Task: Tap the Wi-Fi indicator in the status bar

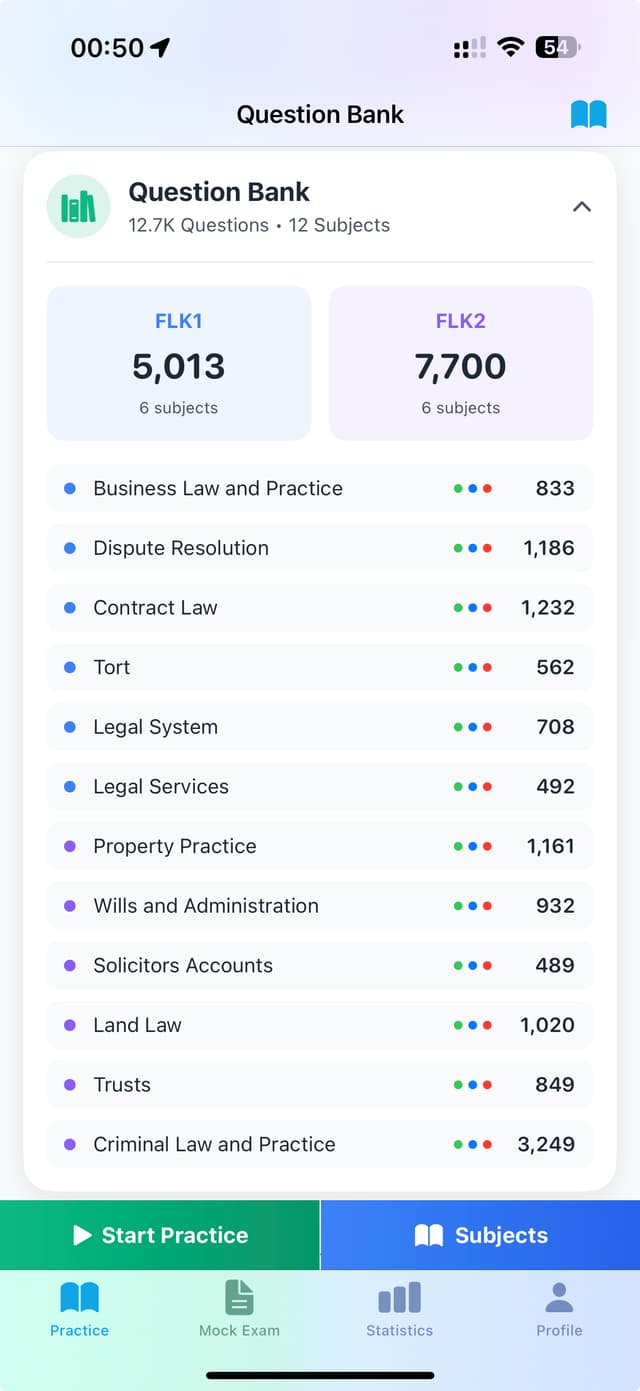Action: pyautogui.click(x=510, y=46)
